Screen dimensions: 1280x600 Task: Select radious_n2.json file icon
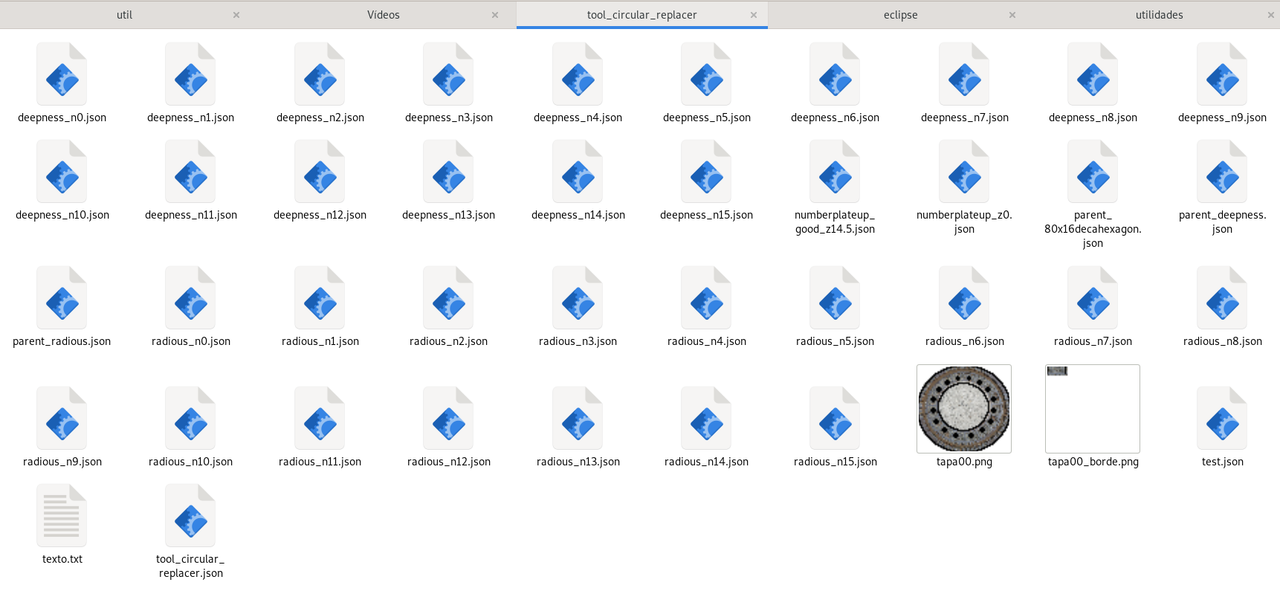click(449, 297)
